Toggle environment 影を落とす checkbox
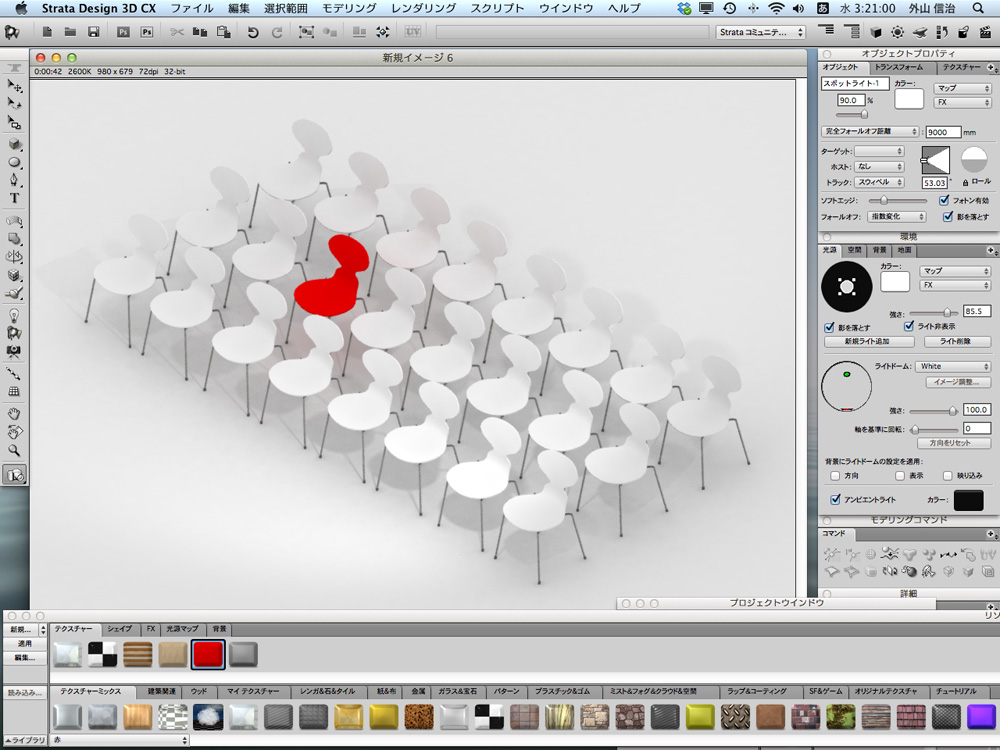The height and width of the screenshot is (750, 1000). 829,327
